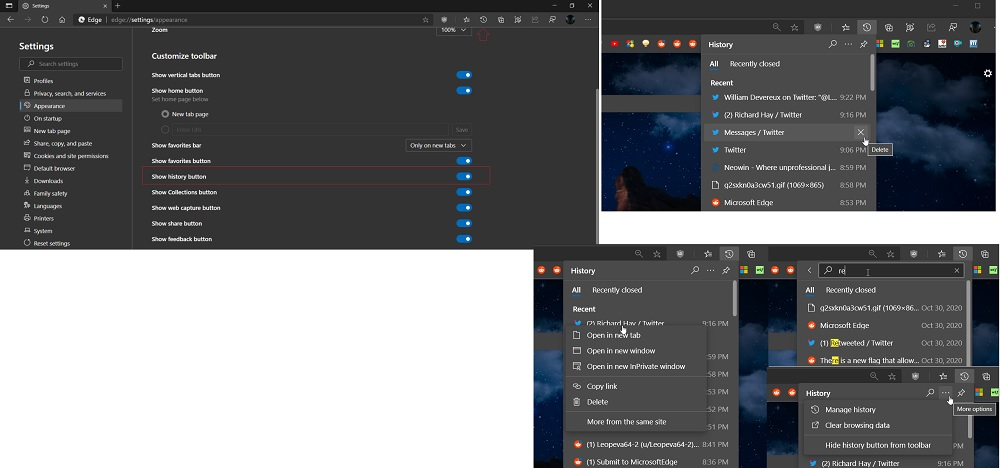Screen dimensions: 1000x468
Task: Toggle Show vertical tabs button
Action: (464, 75)
